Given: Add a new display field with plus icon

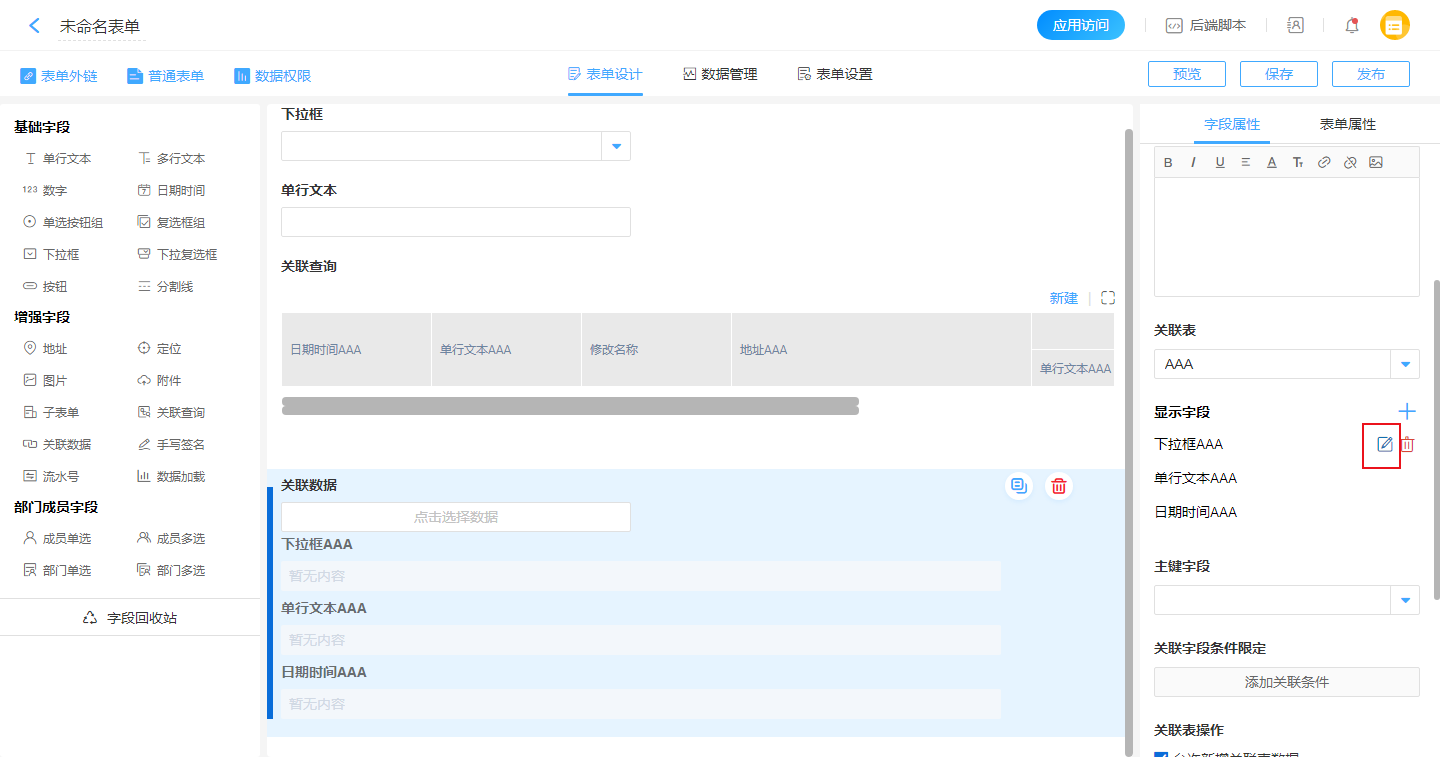Looking at the screenshot, I should 1407,411.
